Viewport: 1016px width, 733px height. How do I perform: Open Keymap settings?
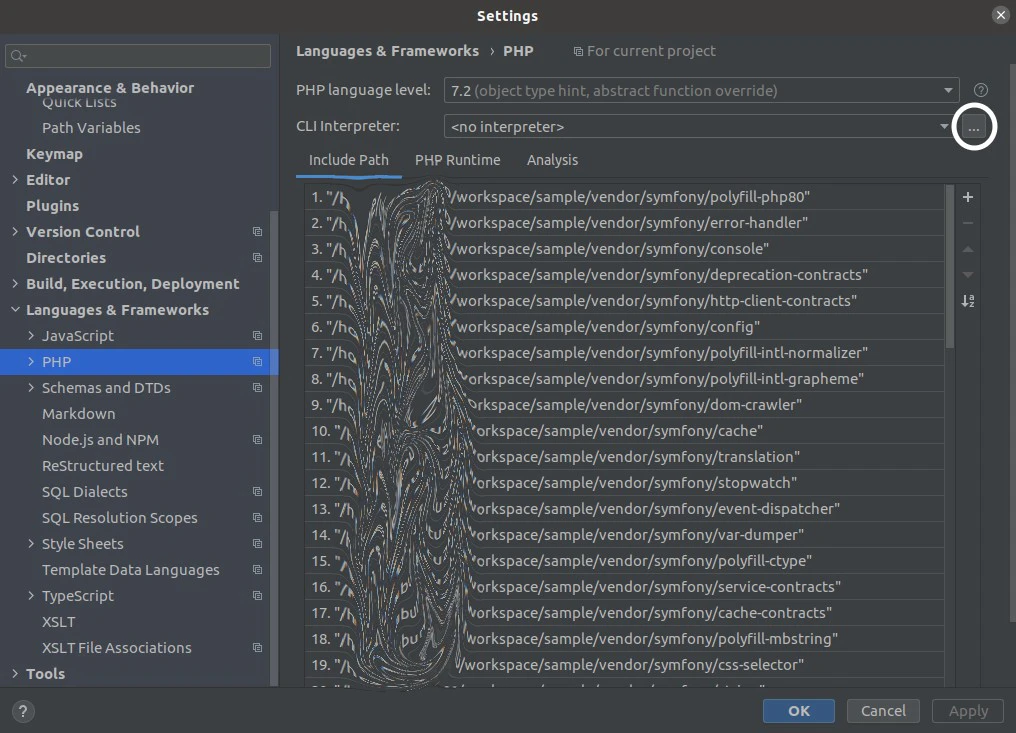(54, 154)
